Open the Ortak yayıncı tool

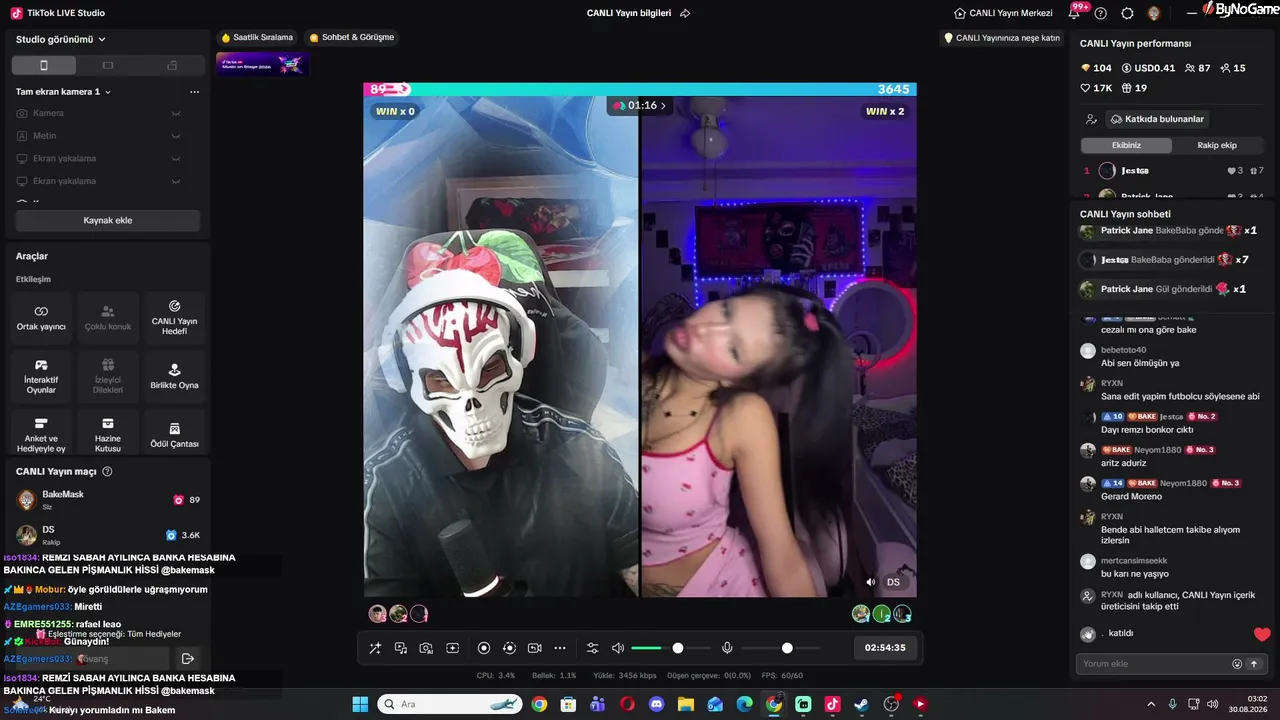tap(41, 318)
